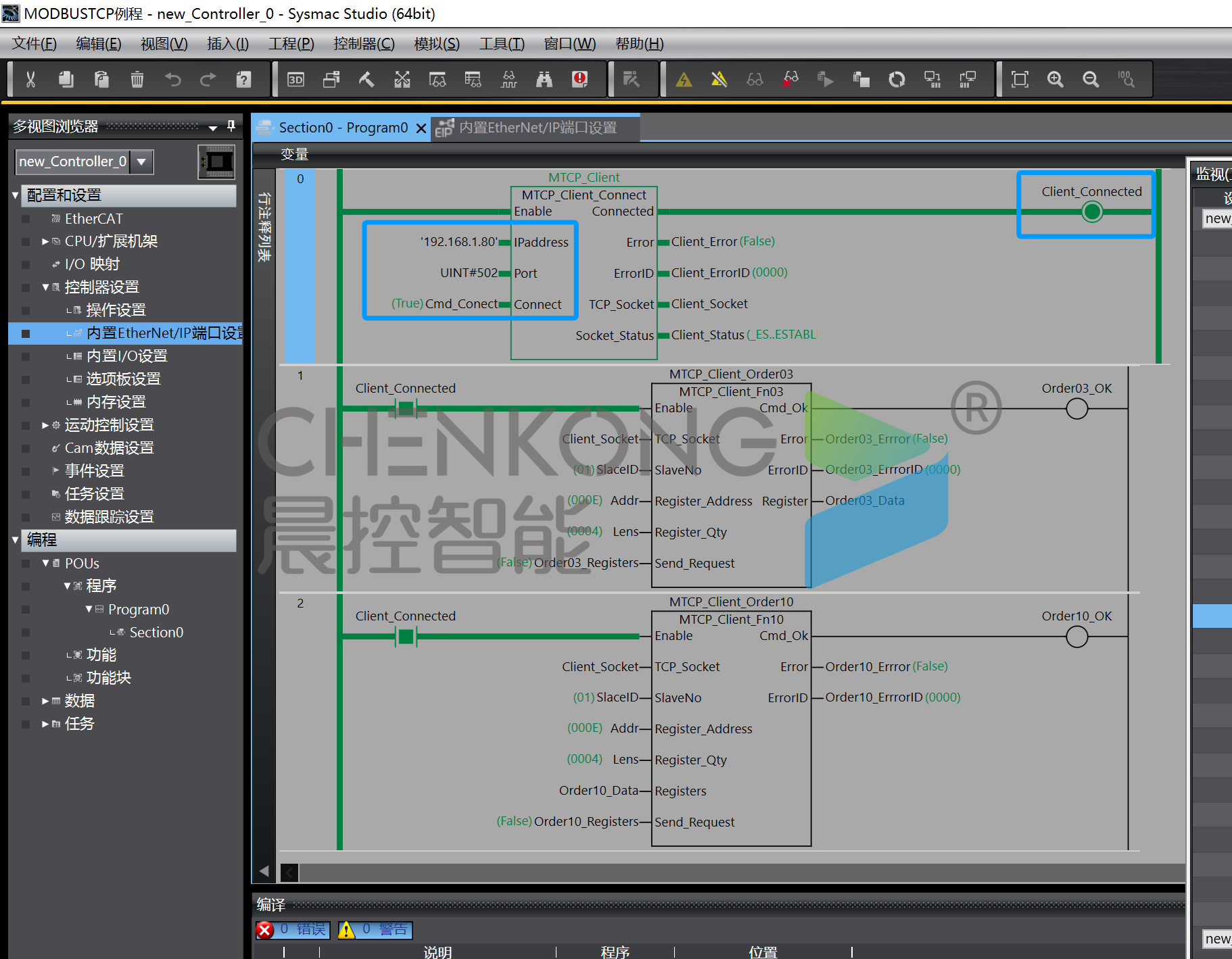Pin the multiview explorer panel
Image resolution: width=1232 pixels, height=959 pixels.
[x=231, y=126]
